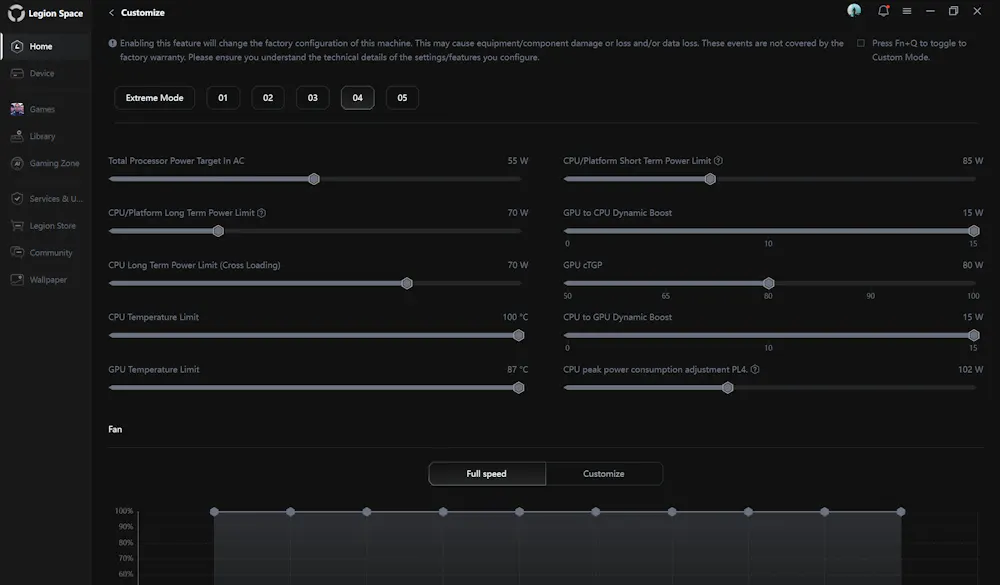Switch fan mode to Full speed
This screenshot has height=585, width=1000.
pos(487,474)
